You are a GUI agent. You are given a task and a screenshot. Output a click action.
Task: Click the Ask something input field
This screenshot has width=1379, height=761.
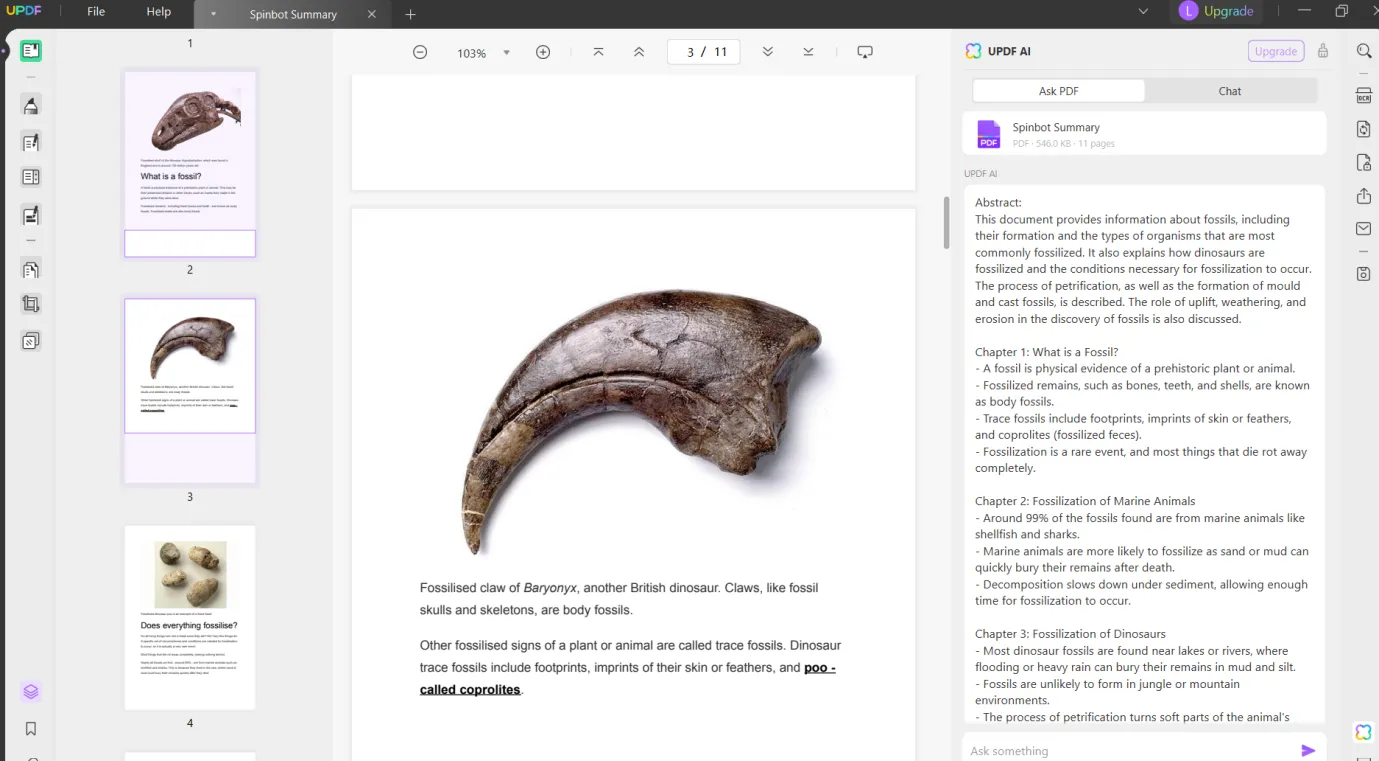[x=1130, y=750]
